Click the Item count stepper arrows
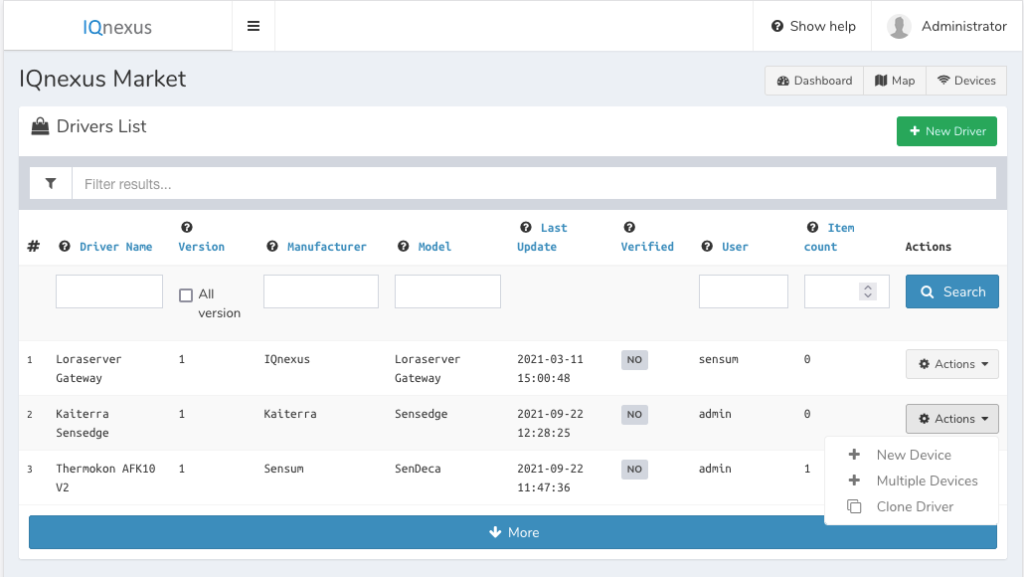Viewport: 1024px width, 577px height. [x=867, y=291]
